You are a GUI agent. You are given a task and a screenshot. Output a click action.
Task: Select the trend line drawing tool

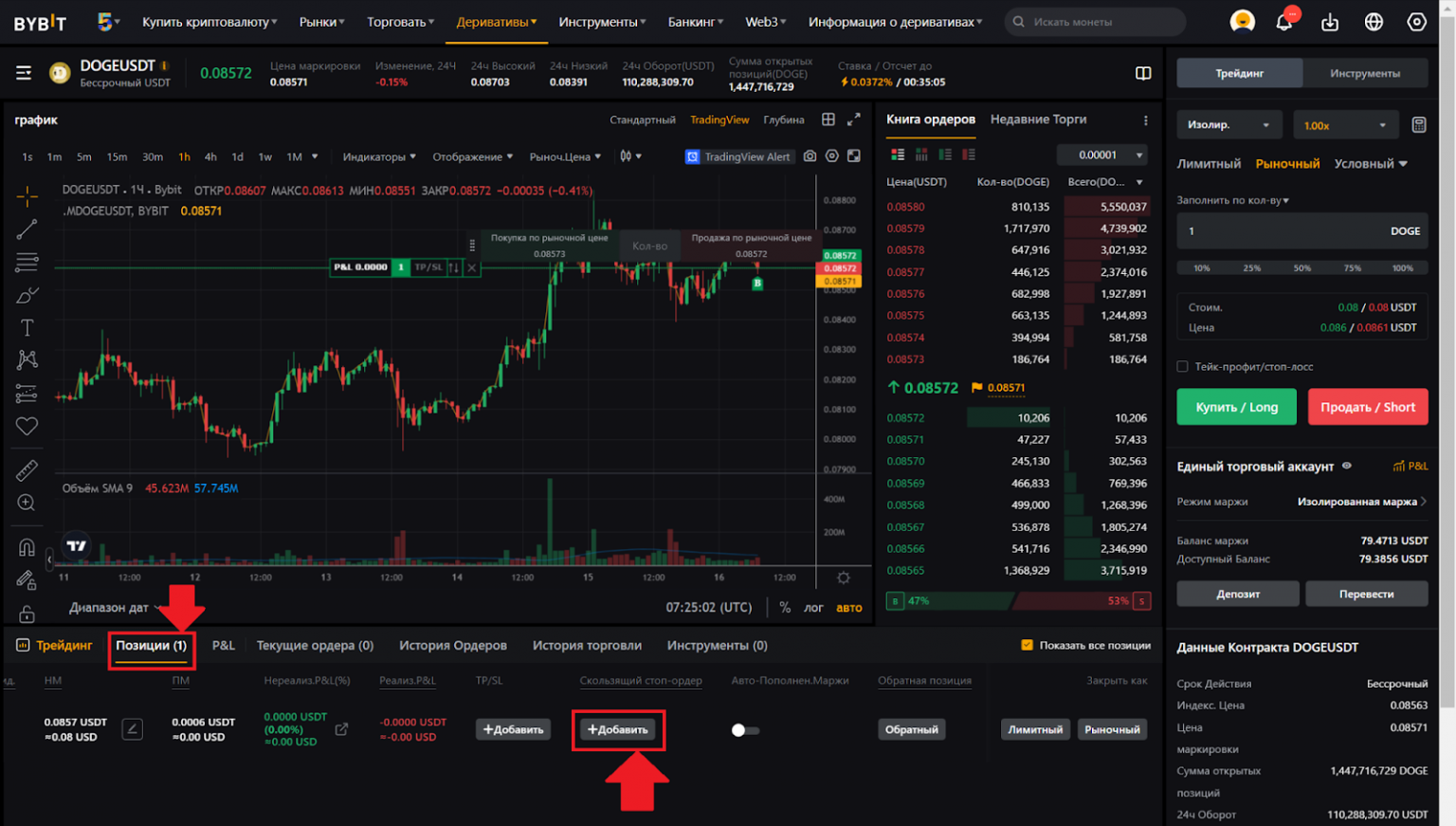point(27,229)
